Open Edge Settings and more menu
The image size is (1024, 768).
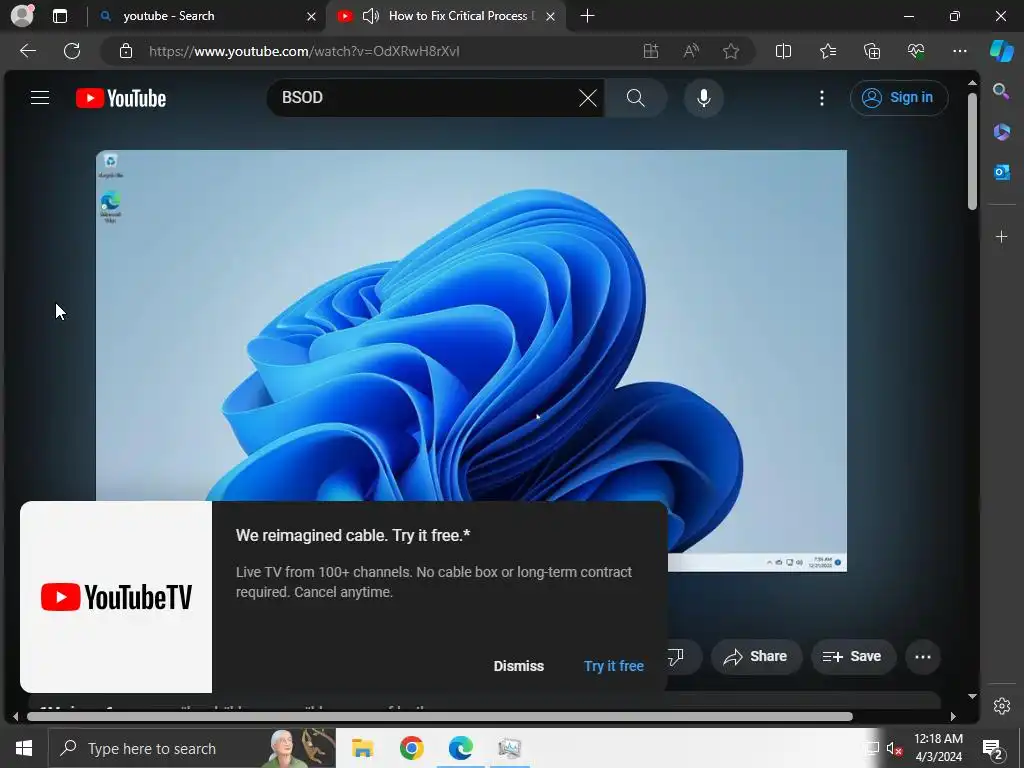point(959,51)
